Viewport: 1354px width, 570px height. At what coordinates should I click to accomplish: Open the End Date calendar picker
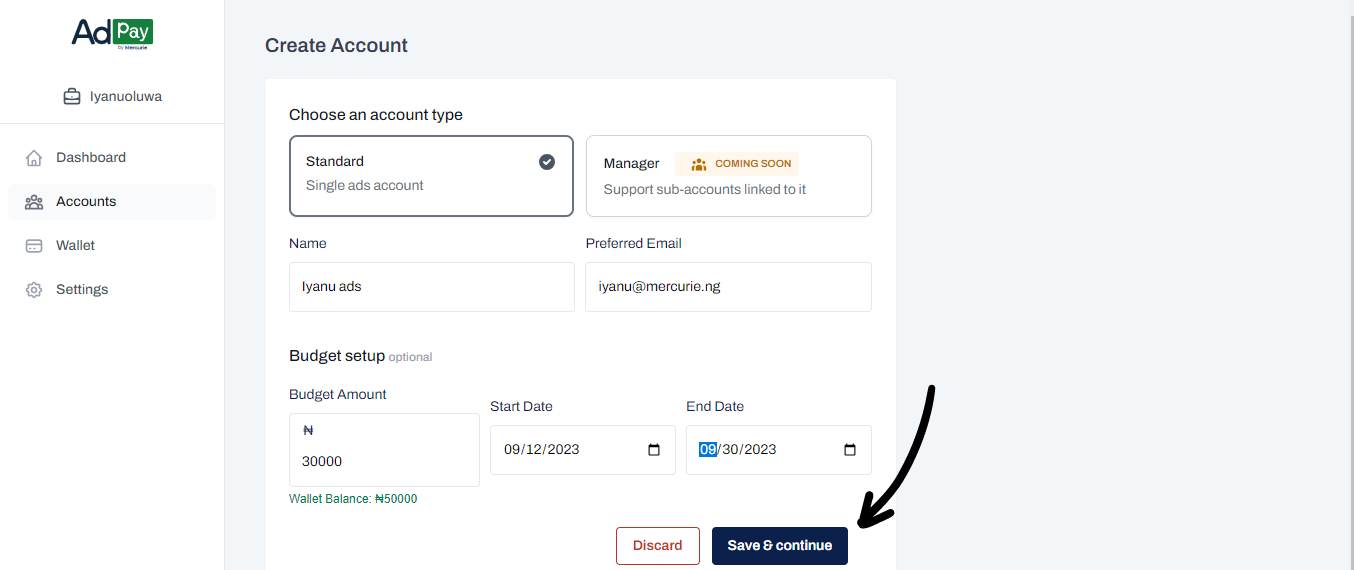click(850, 450)
